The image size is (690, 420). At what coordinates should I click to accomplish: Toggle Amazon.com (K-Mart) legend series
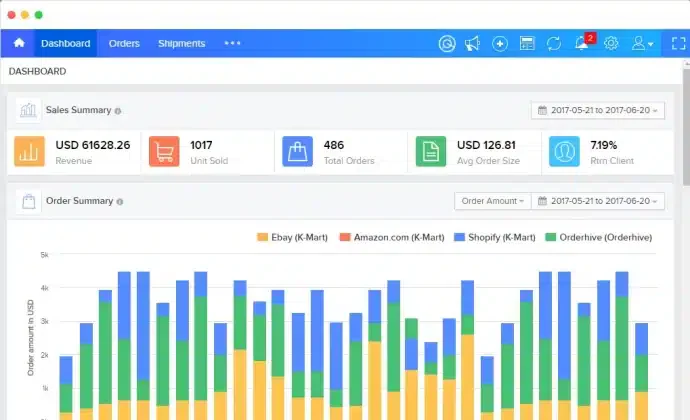coord(392,237)
